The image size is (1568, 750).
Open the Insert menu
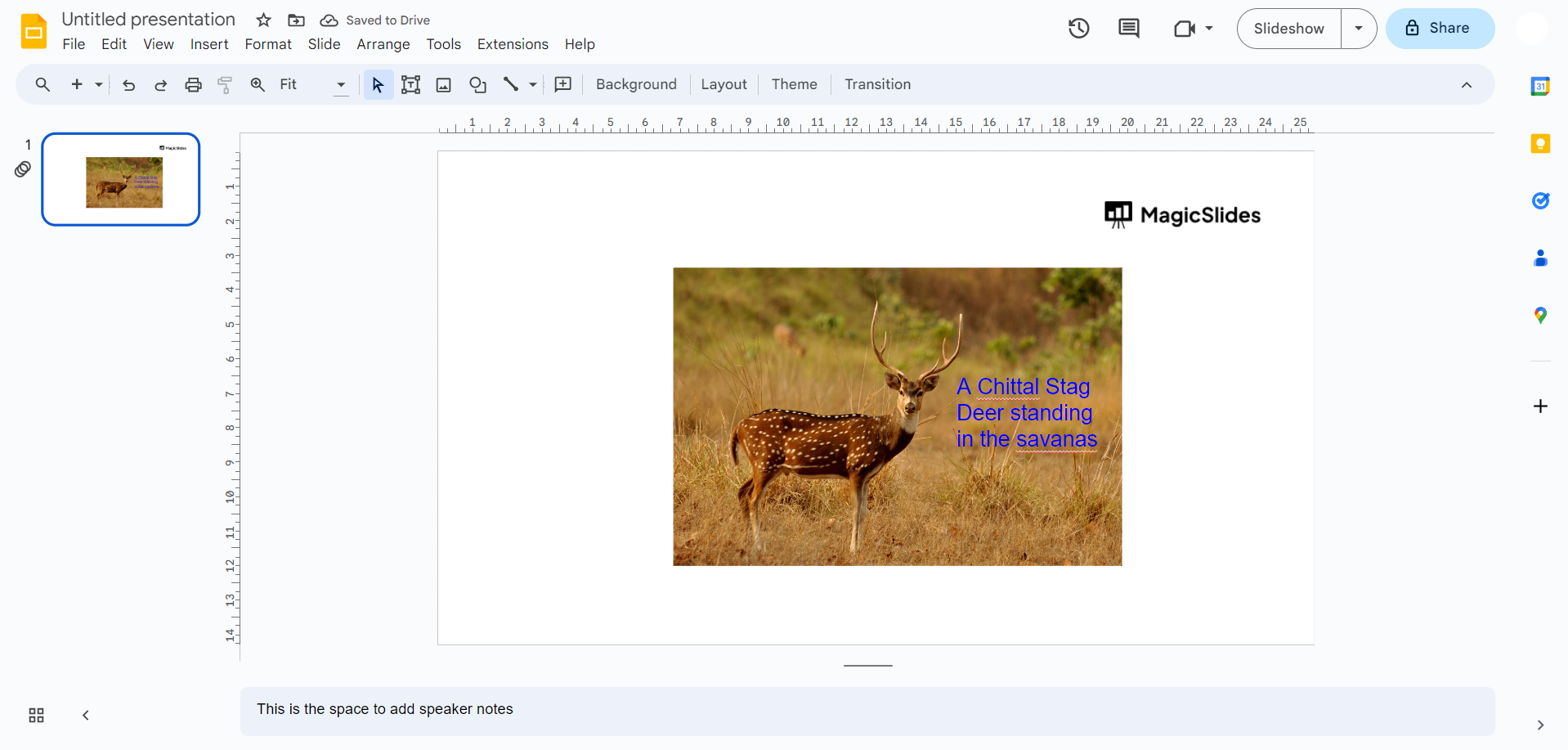click(209, 44)
